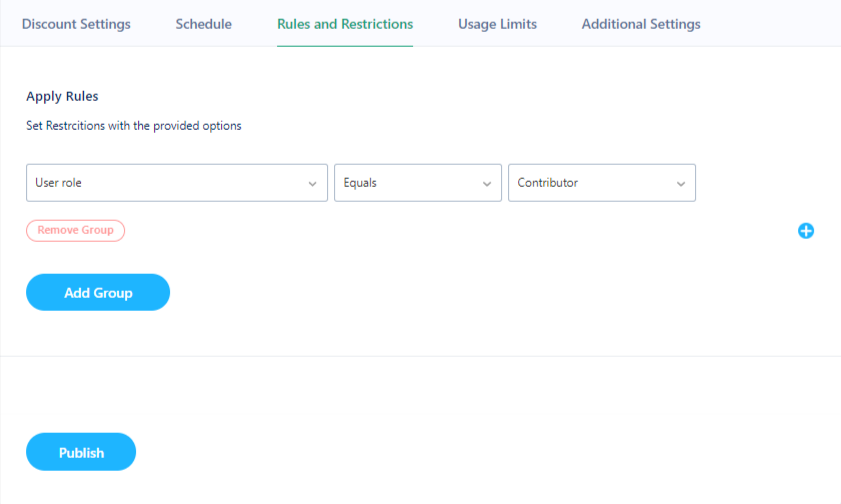Select the Rules and Restrictions tab
This screenshot has width=841, height=504.
345,24
